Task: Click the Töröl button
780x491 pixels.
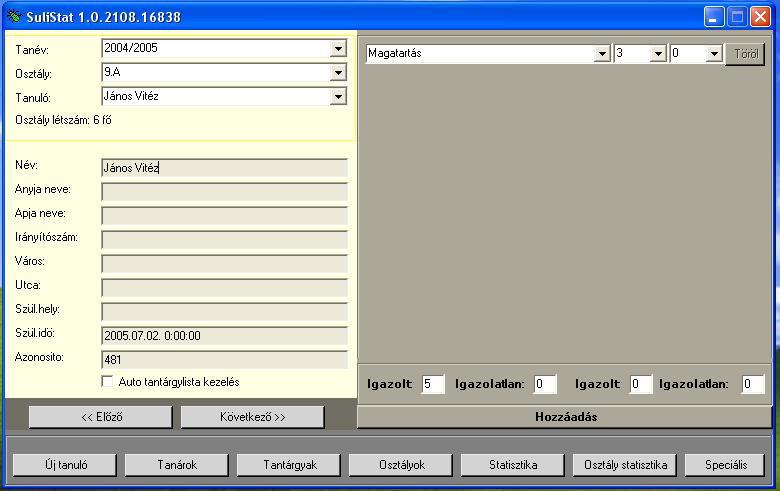Action: pyautogui.click(x=745, y=54)
